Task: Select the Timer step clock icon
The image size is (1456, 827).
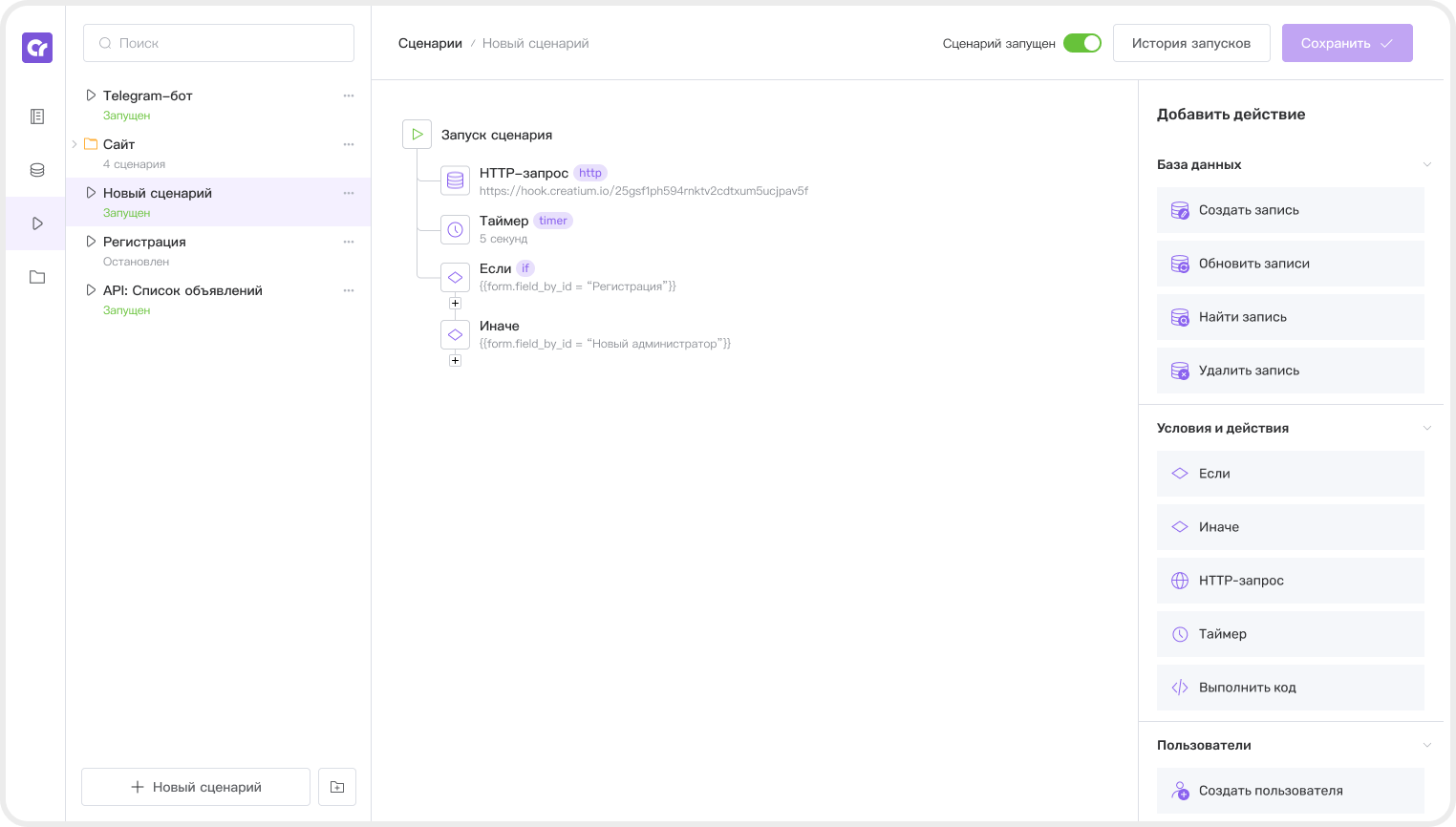Action: (455, 230)
